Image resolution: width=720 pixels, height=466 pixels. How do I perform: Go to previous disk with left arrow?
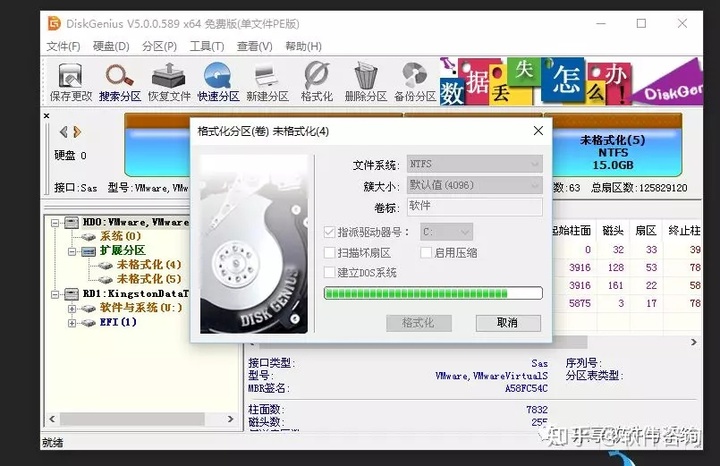pos(63,132)
